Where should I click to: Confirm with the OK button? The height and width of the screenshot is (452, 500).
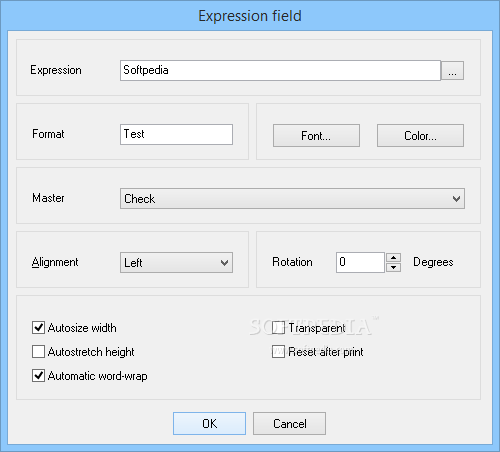(209, 423)
